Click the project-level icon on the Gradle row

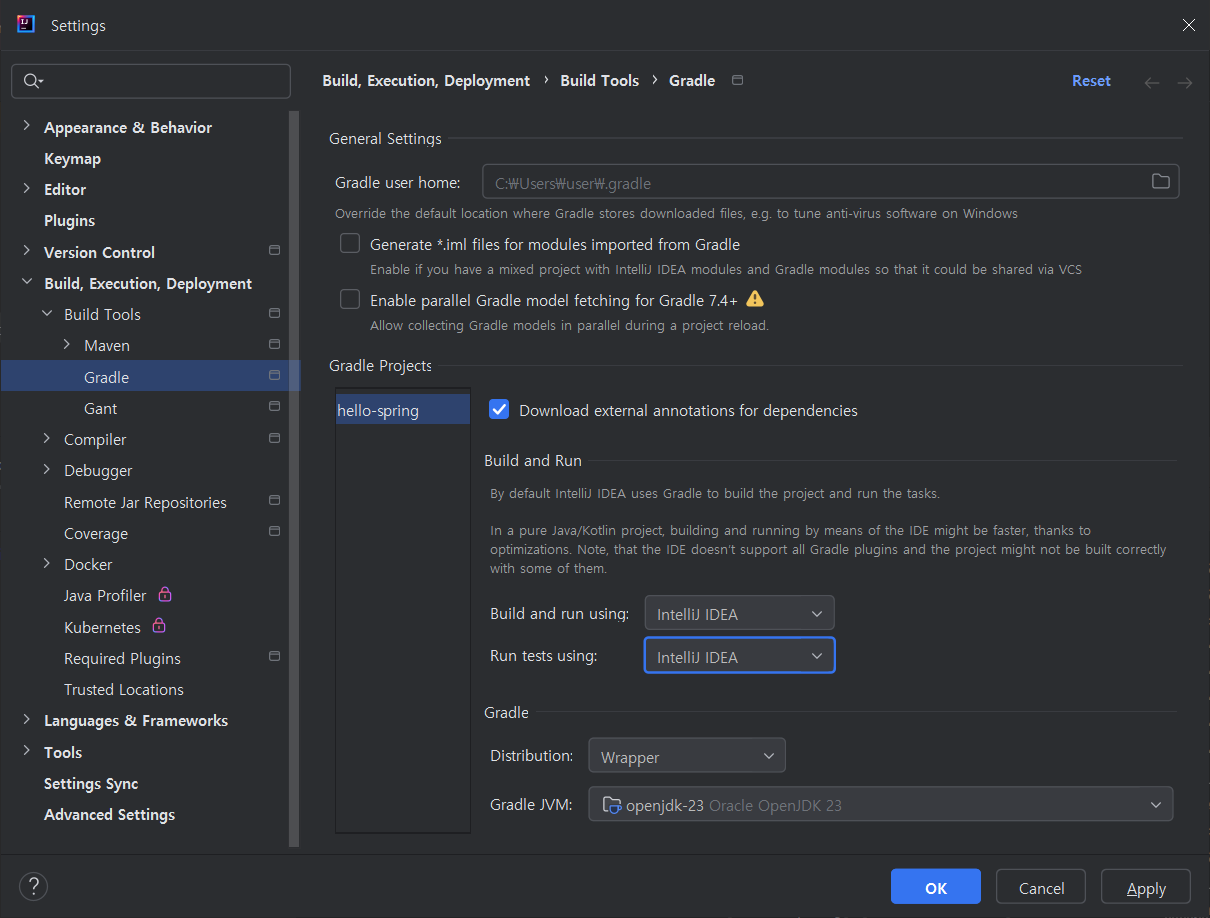point(274,376)
